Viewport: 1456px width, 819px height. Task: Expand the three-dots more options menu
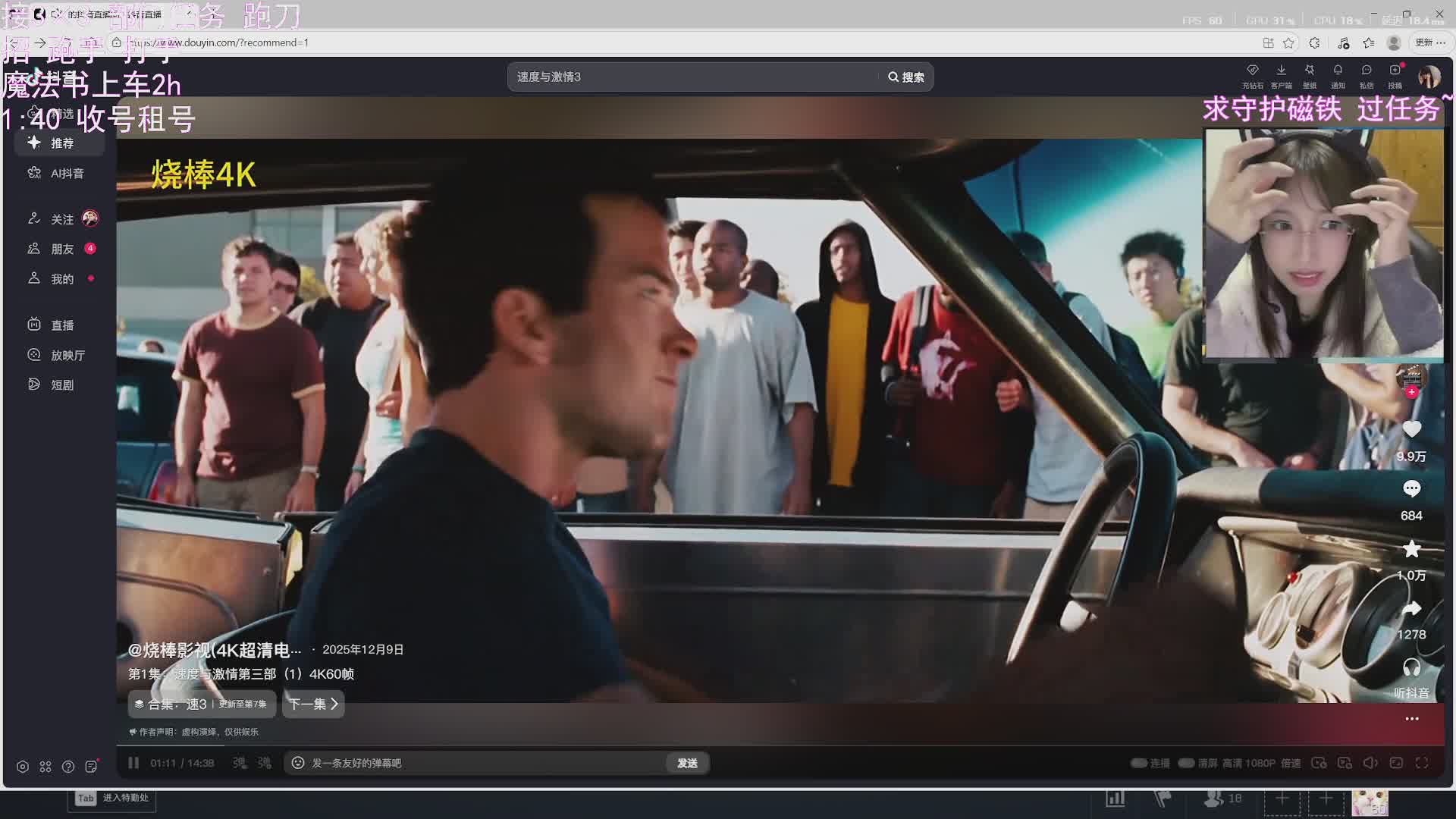(x=1411, y=718)
